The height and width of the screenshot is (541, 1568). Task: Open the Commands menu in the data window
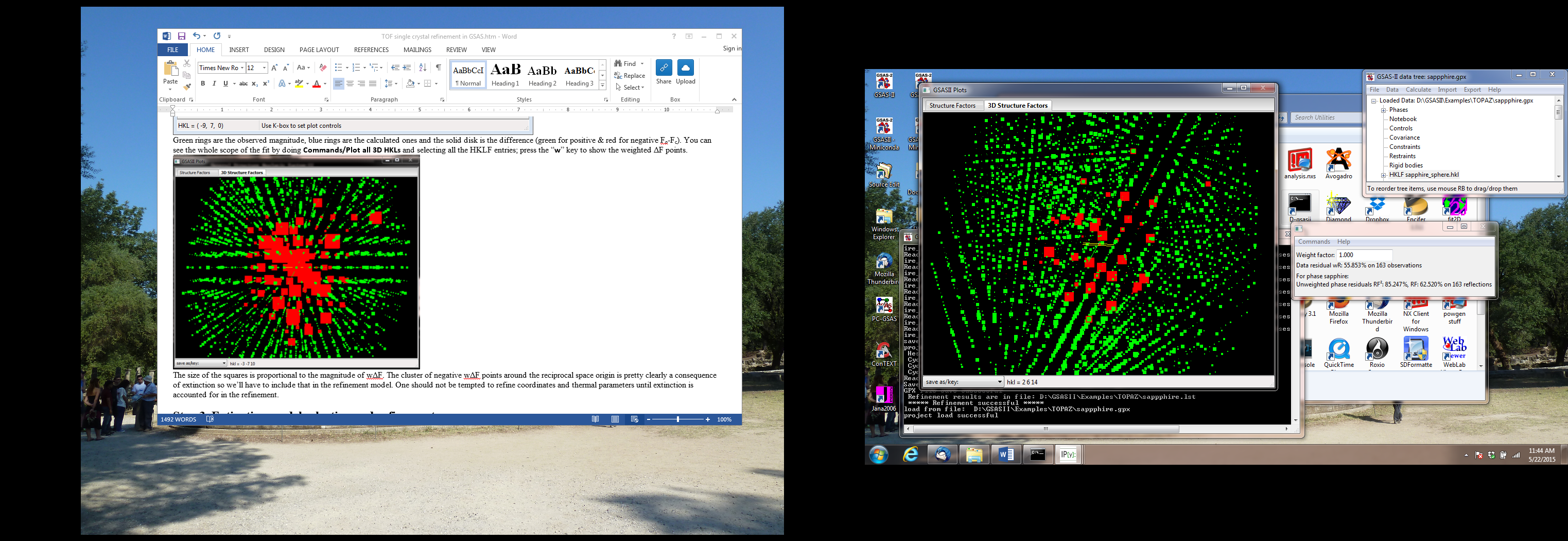(x=1314, y=242)
